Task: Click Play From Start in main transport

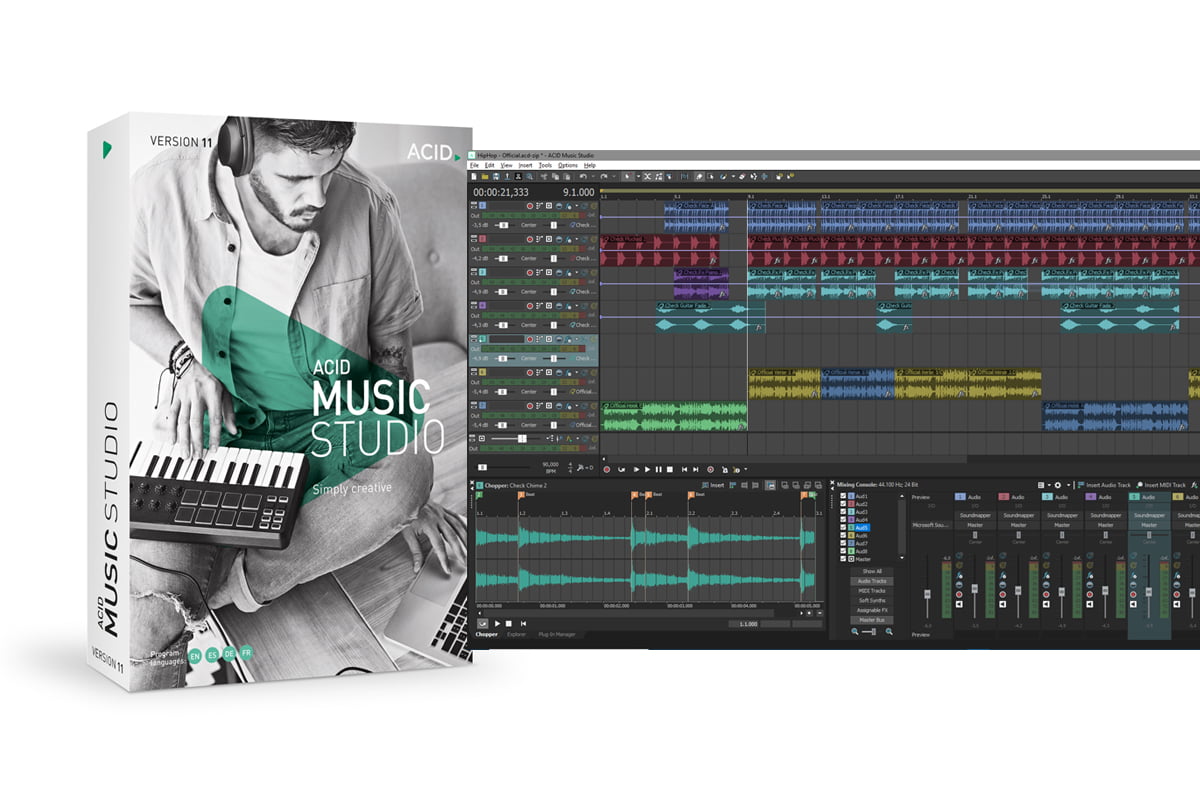Action: (636, 469)
